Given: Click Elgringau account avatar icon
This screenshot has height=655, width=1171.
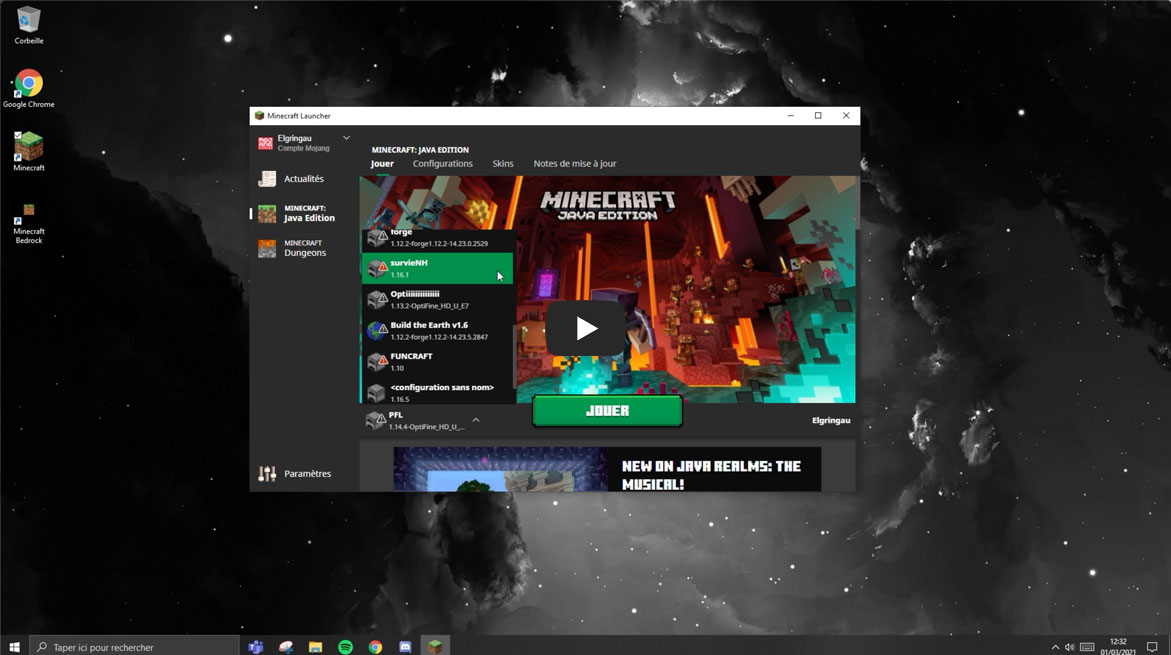Looking at the screenshot, I should coord(265,143).
